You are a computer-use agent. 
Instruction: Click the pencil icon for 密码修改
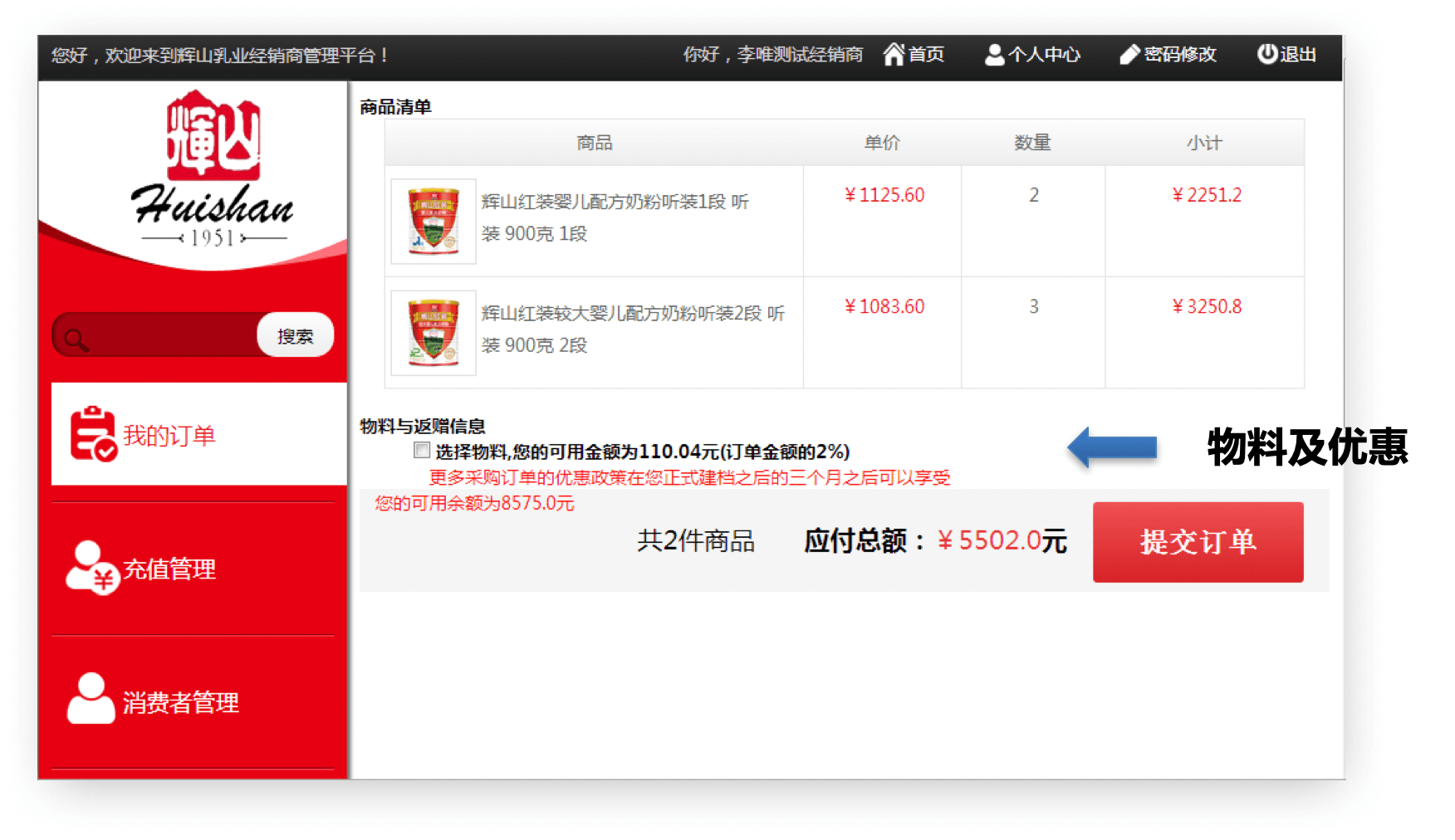click(1129, 55)
